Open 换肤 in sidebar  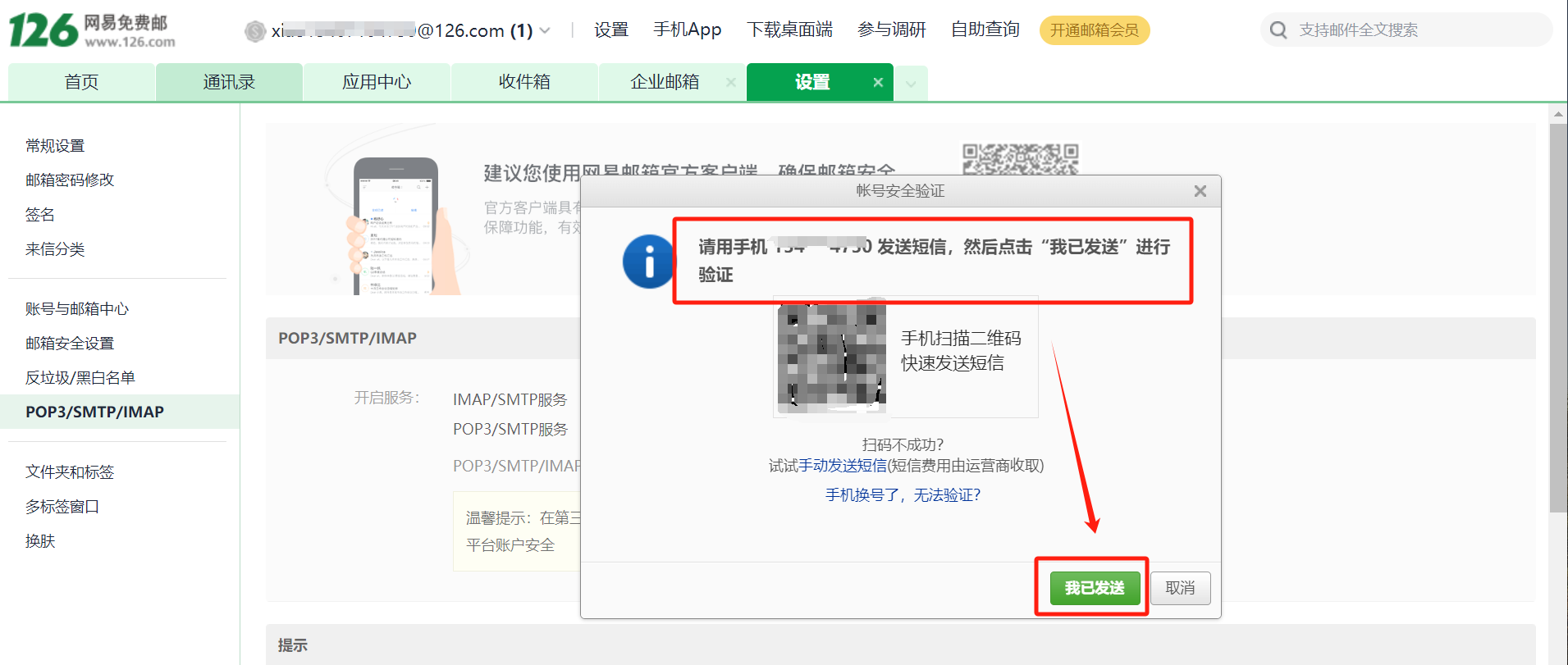[40, 541]
